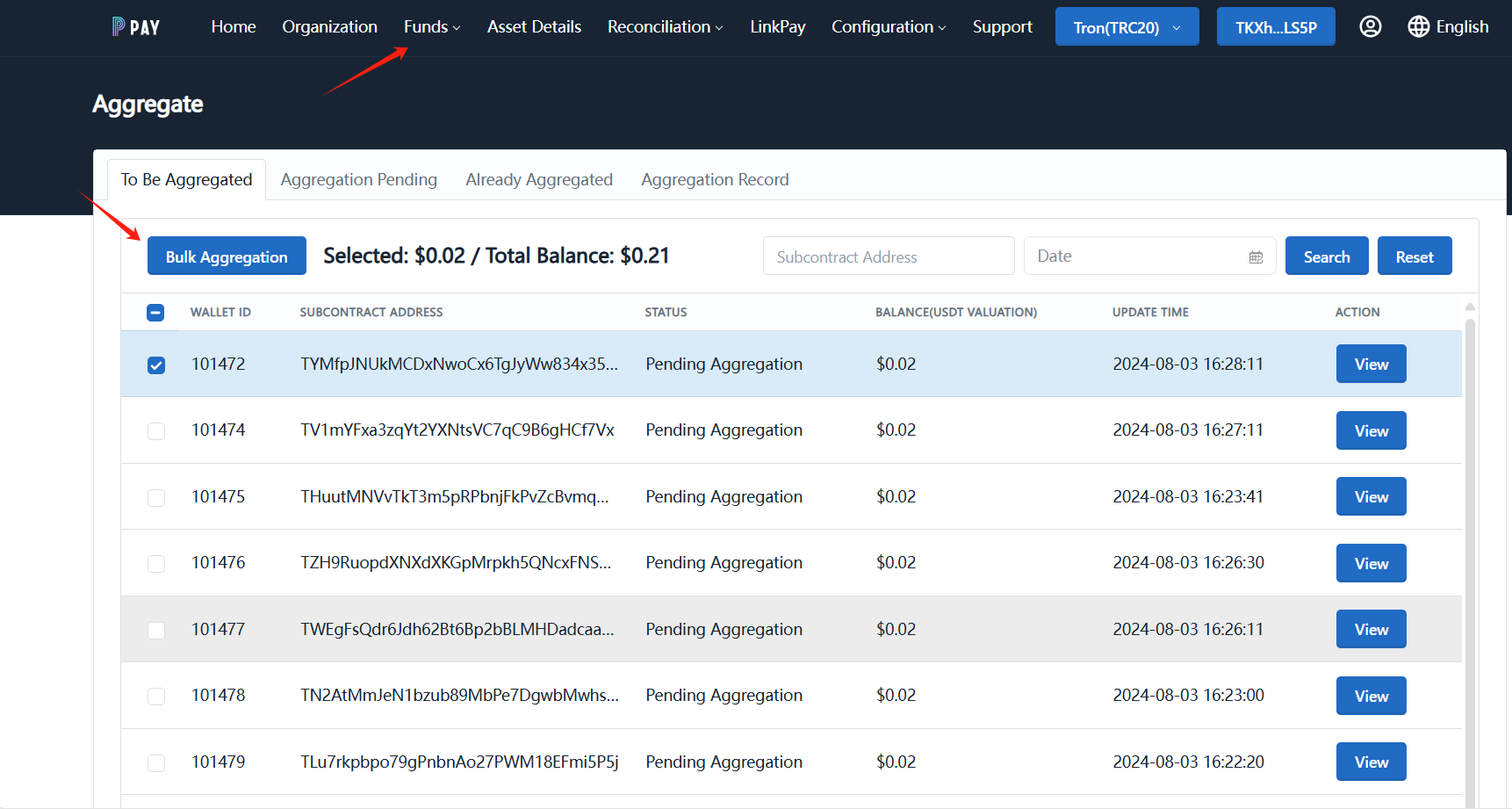The width and height of the screenshot is (1512, 809).
Task: Select the To Be Aggregated tab
Action: click(x=186, y=179)
